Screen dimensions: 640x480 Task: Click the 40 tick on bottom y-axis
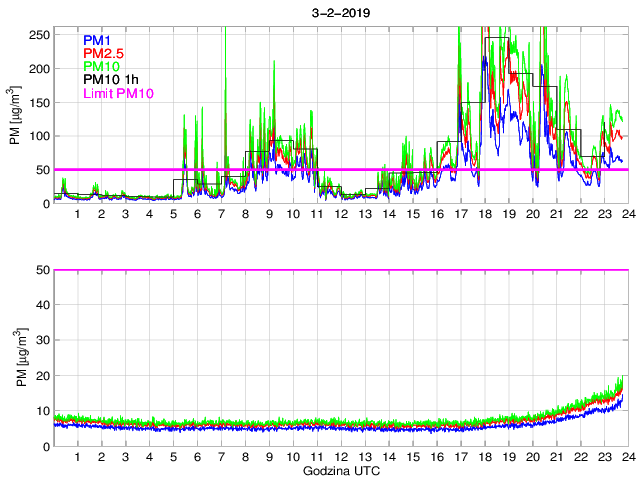42,305
